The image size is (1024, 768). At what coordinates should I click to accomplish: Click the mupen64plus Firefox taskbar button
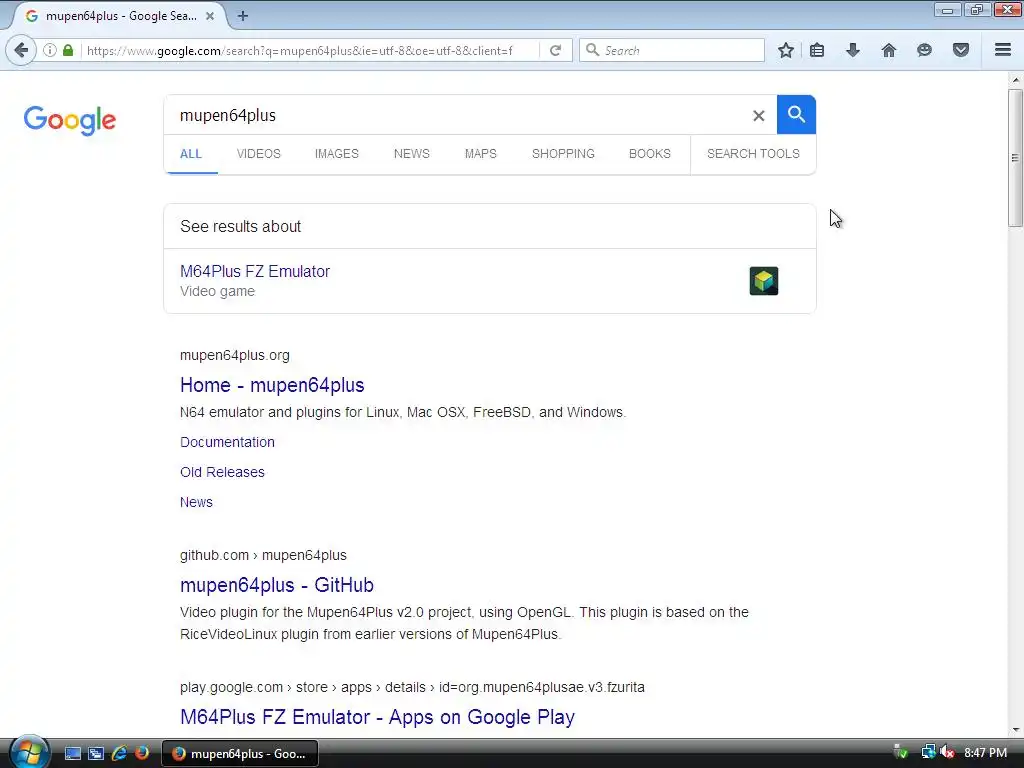(240, 754)
